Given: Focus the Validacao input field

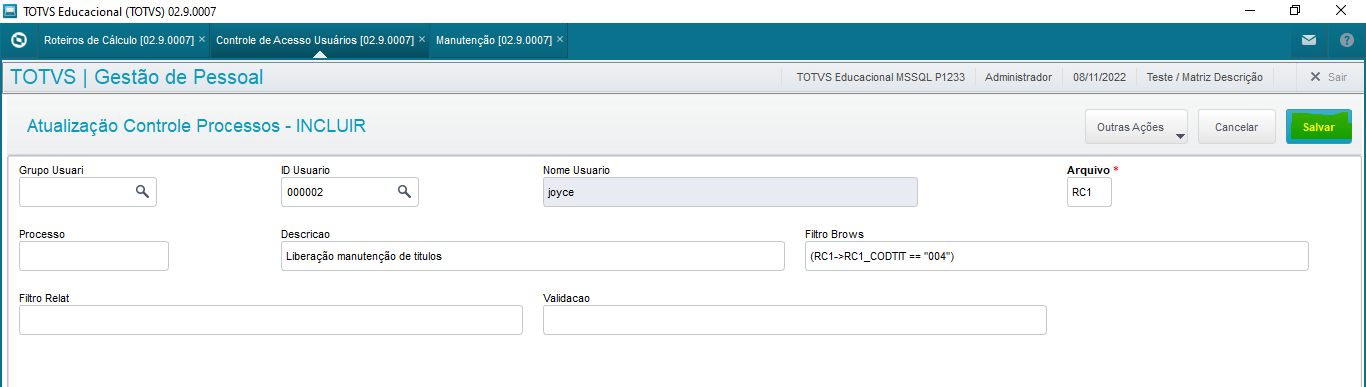Looking at the screenshot, I should (x=795, y=320).
